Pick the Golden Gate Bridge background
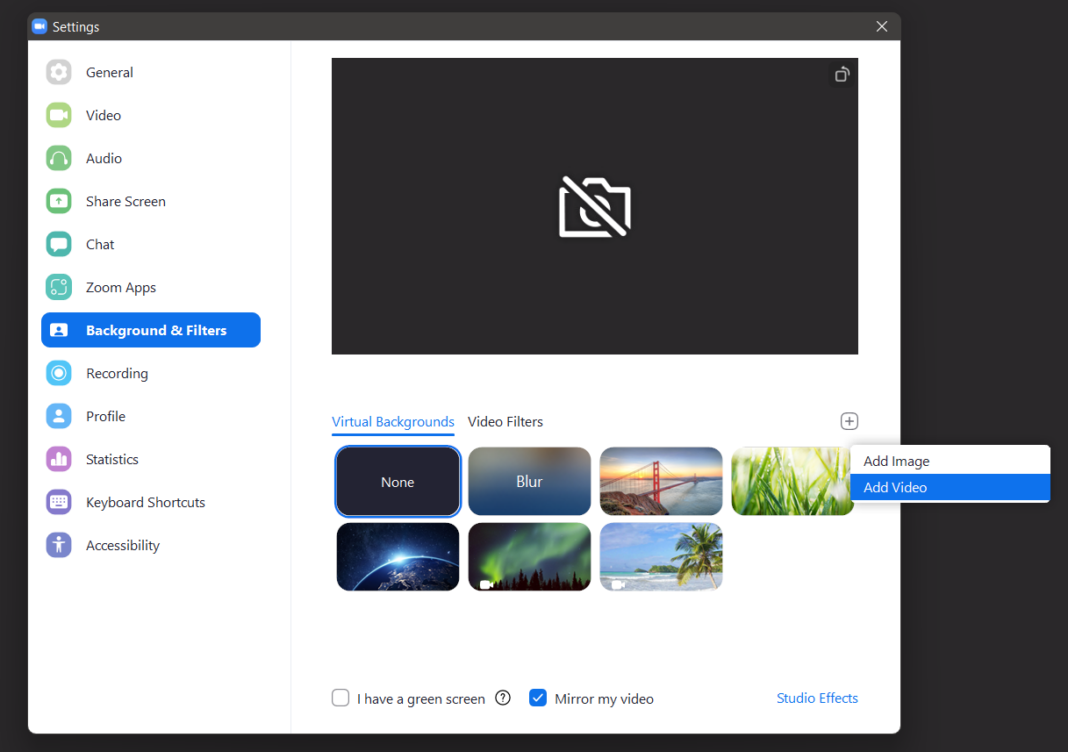This screenshot has width=1068, height=752. pyautogui.click(x=661, y=481)
